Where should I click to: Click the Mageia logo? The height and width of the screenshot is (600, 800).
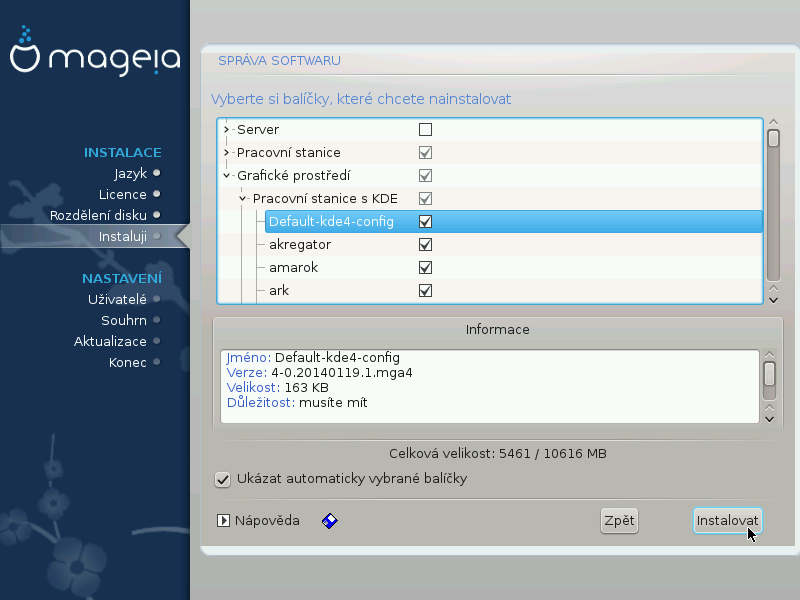pyautogui.click(x=95, y=52)
